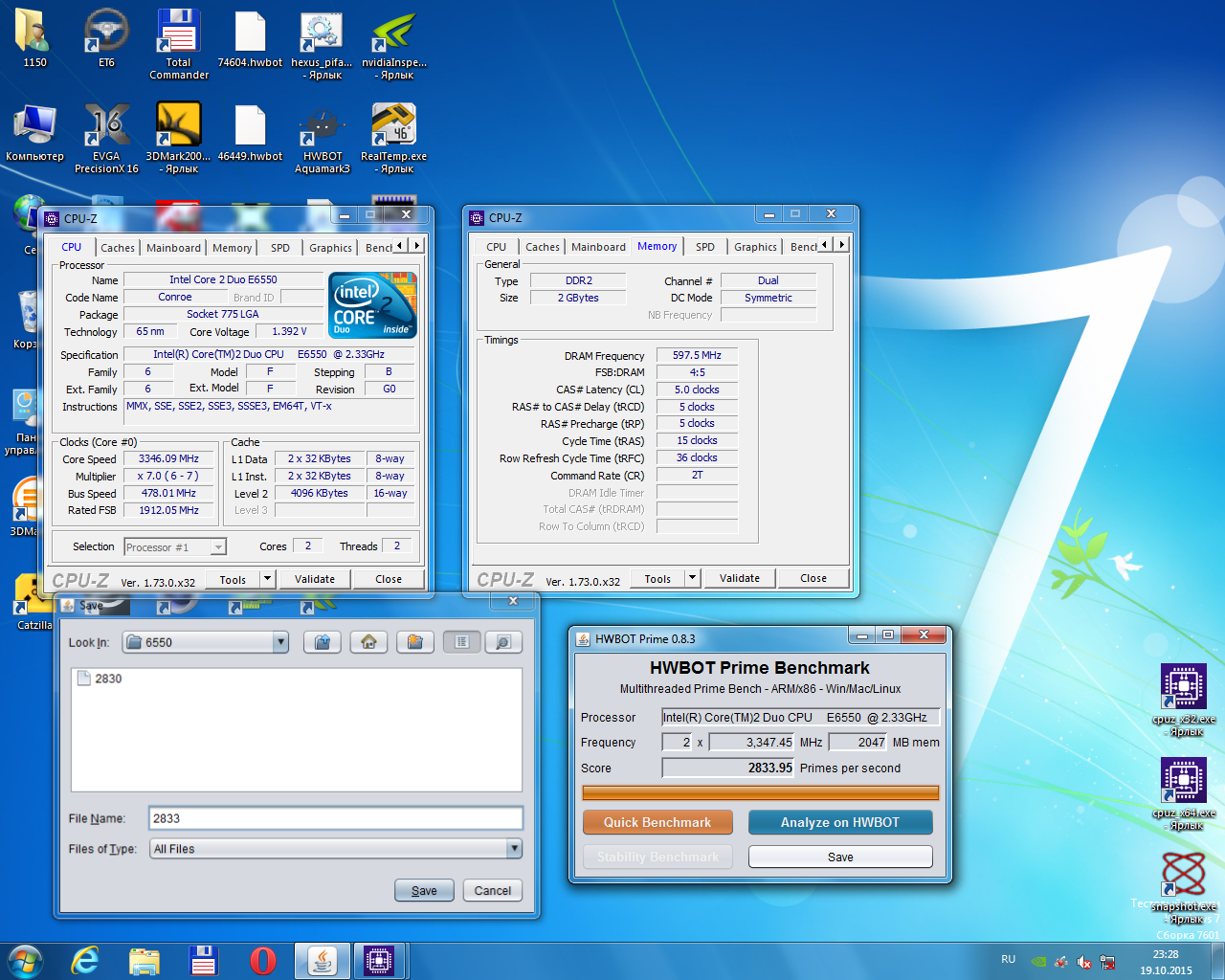Click tab scroll right arrow in memory CPU-Z
The image size is (1225, 980).
tap(841, 245)
